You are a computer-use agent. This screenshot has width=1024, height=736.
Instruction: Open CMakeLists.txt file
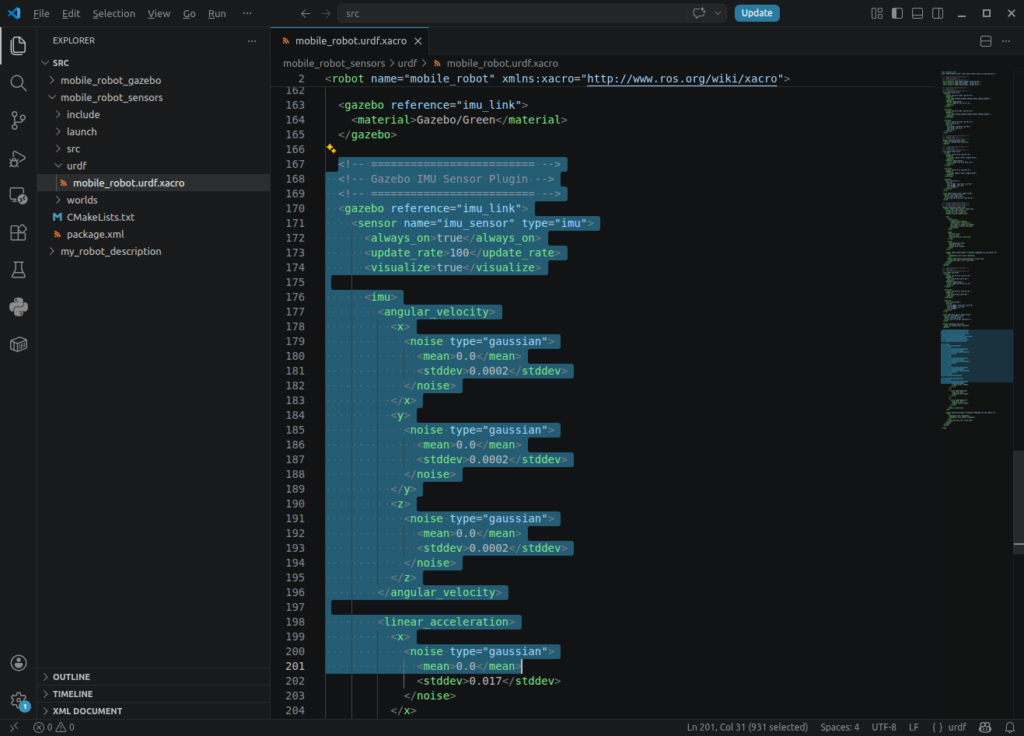click(154, 217)
